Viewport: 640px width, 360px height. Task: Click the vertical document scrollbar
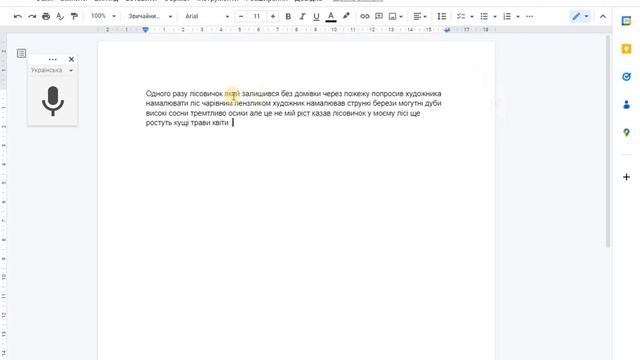click(x=608, y=141)
